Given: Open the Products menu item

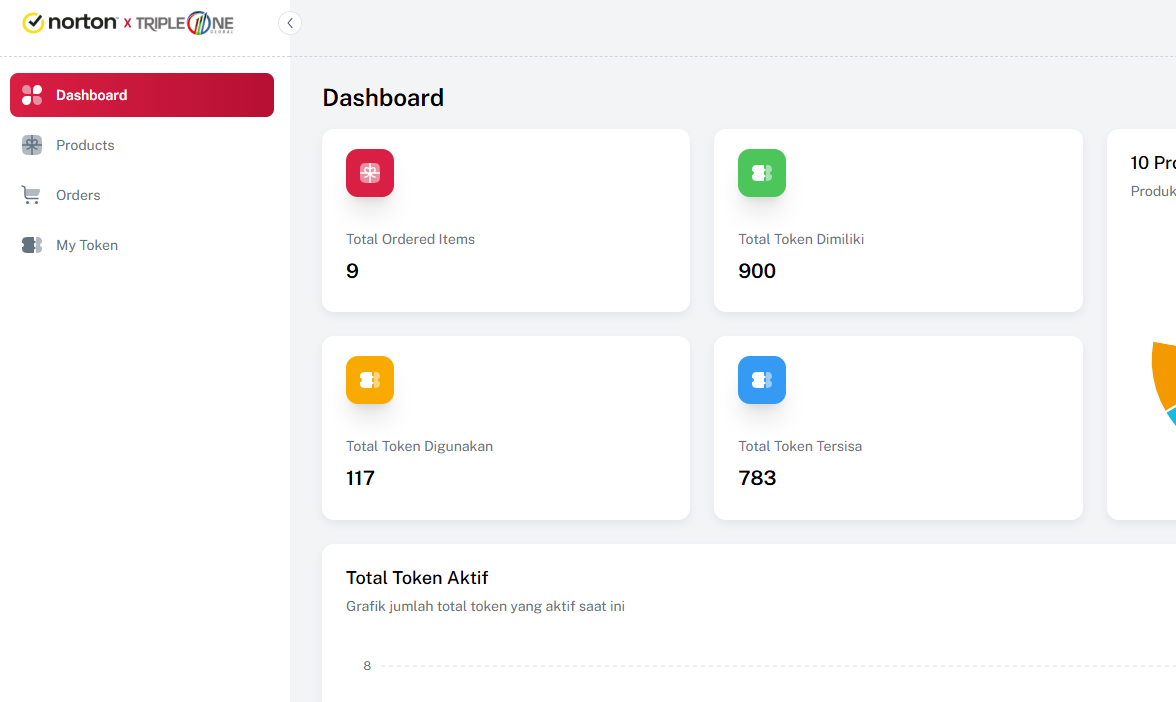Looking at the screenshot, I should pyautogui.click(x=142, y=146).
